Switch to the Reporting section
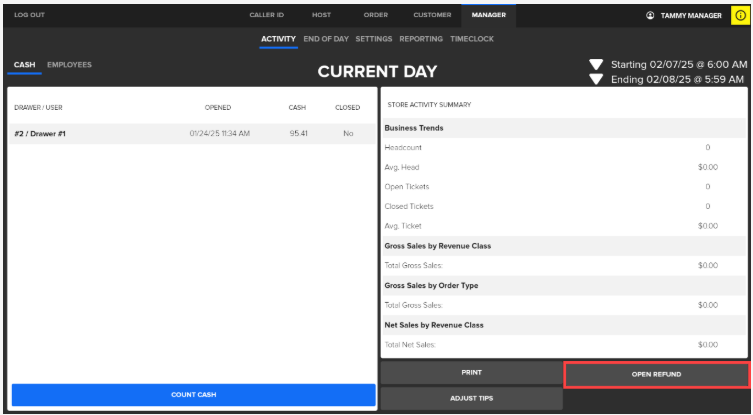This screenshot has width=753, height=415. click(421, 39)
